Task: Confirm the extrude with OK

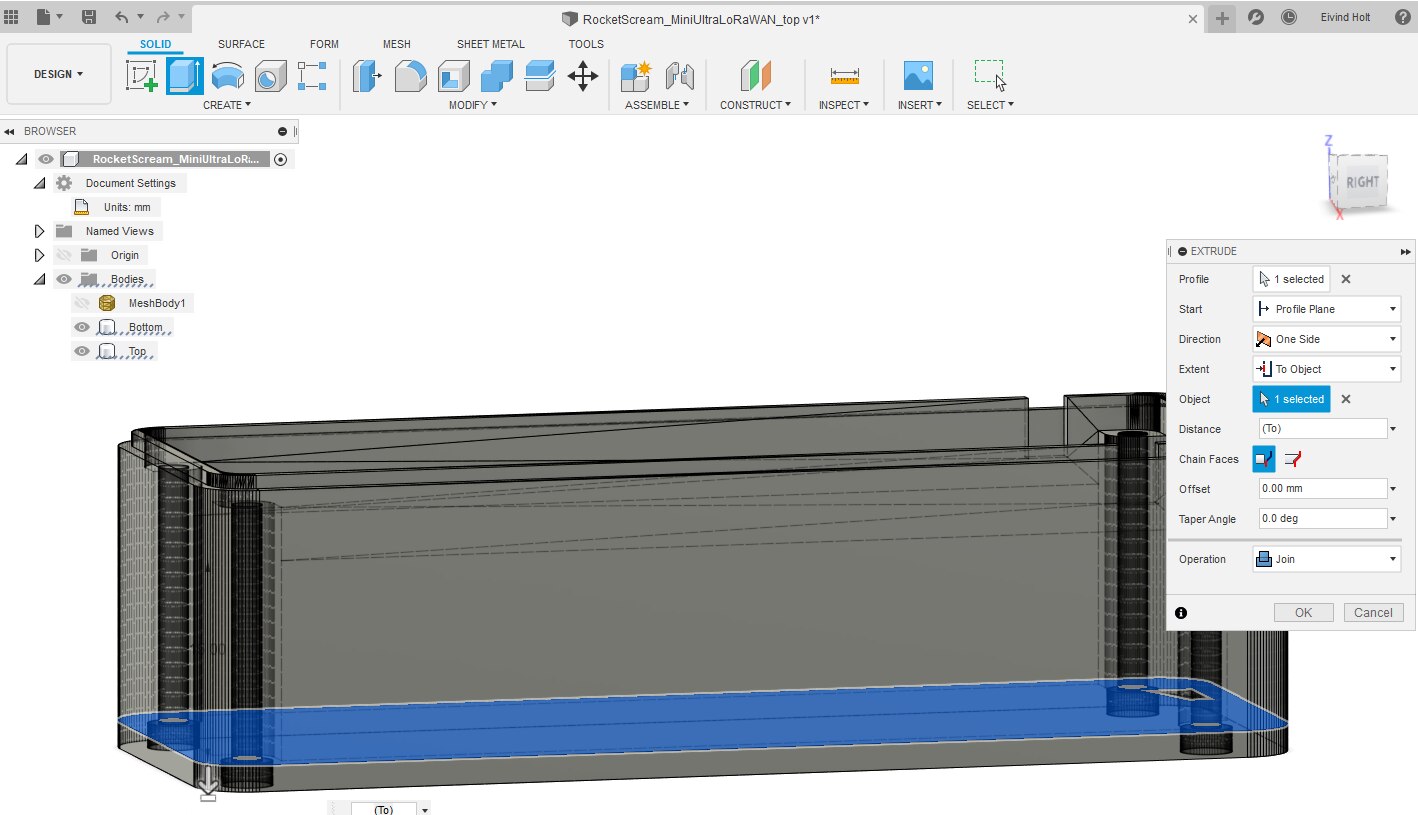Action: (x=1303, y=613)
